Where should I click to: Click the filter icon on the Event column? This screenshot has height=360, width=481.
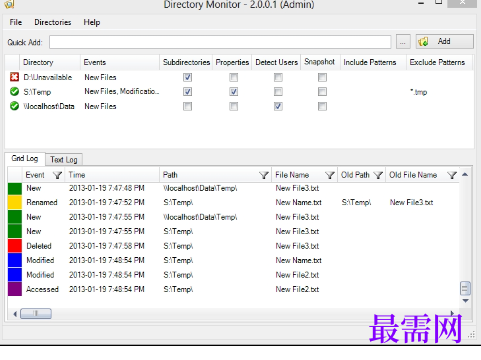[x=58, y=175]
